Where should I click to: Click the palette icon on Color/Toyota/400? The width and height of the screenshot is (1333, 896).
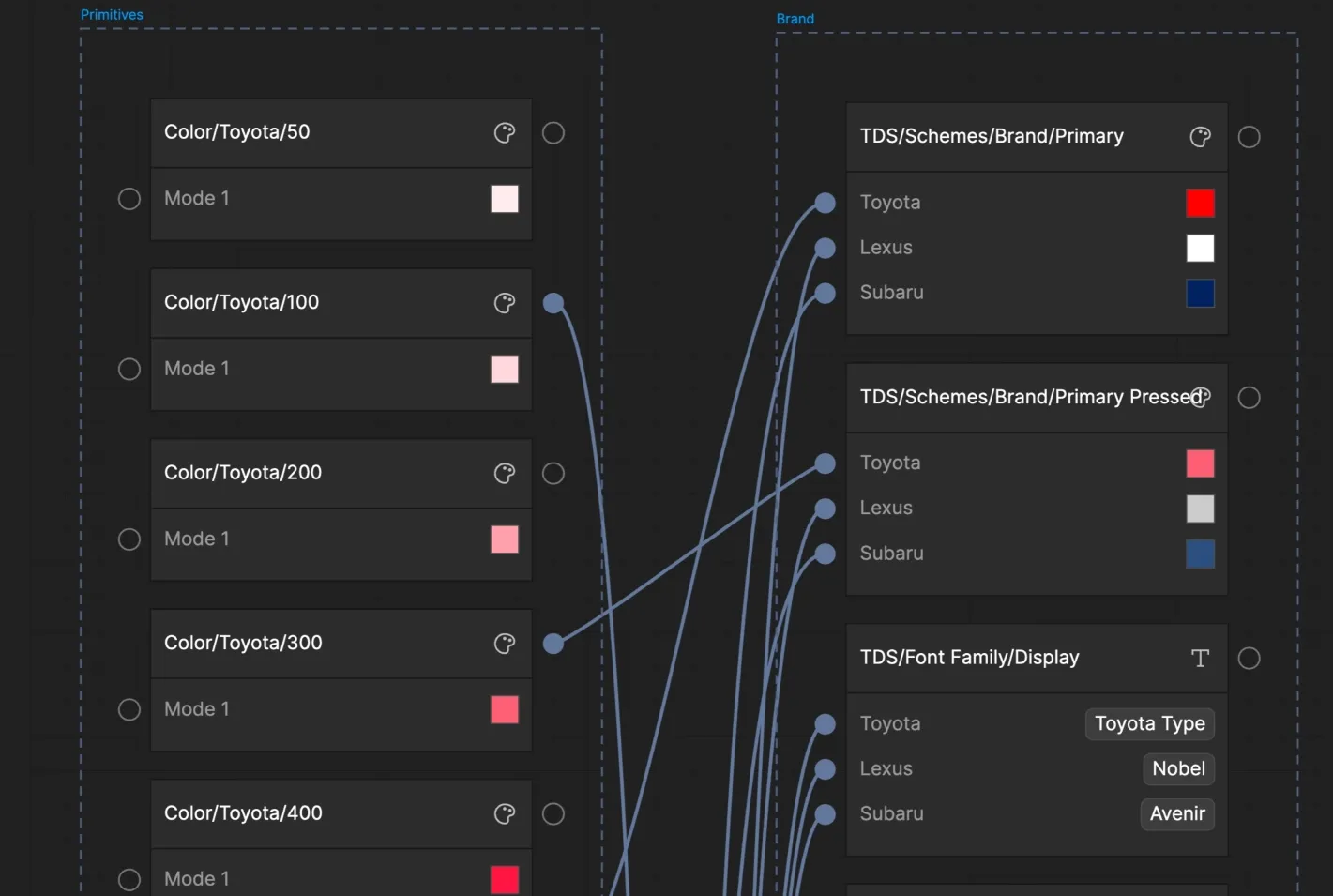point(505,814)
